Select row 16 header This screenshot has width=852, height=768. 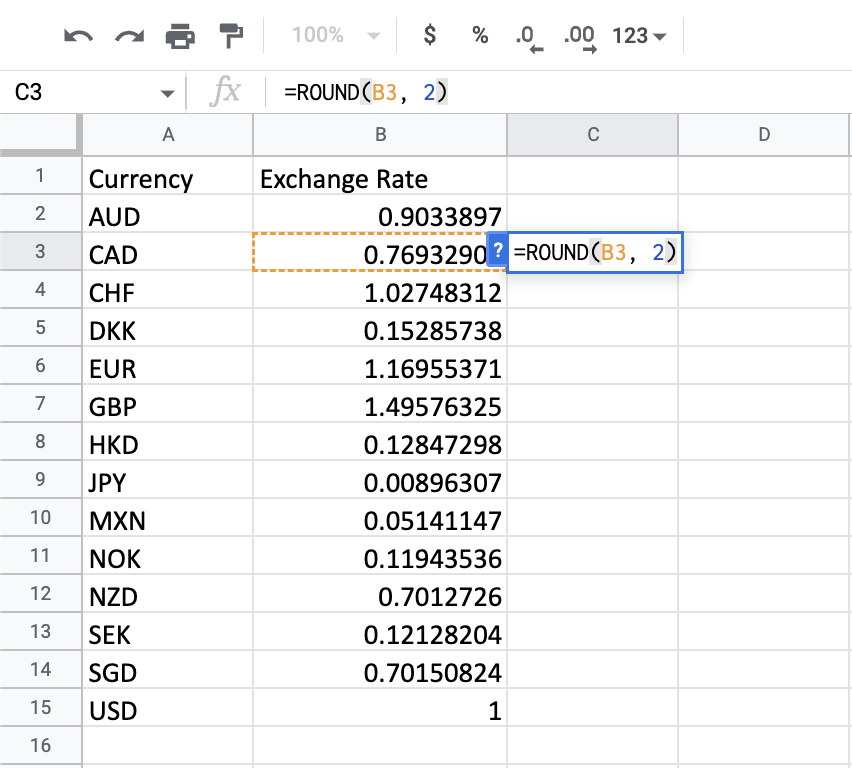pyautogui.click(x=40, y=746)
